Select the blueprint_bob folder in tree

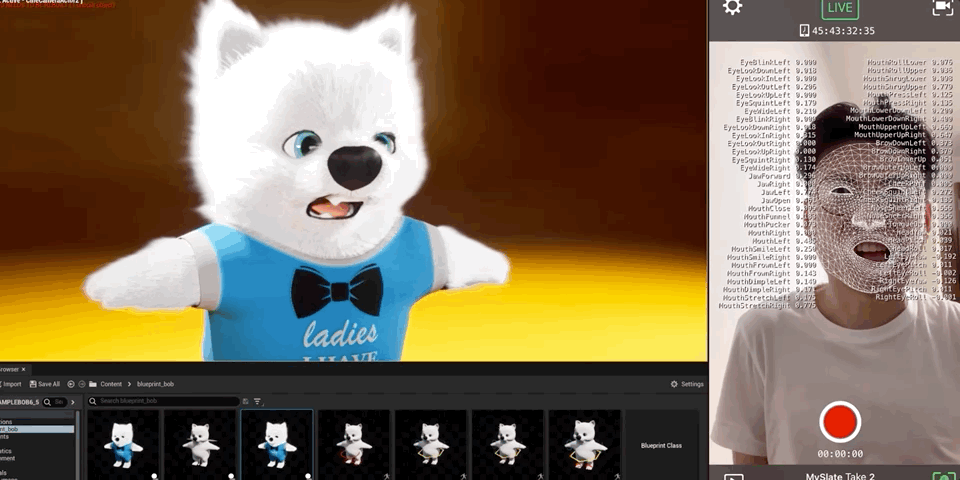tap(37, 429)
